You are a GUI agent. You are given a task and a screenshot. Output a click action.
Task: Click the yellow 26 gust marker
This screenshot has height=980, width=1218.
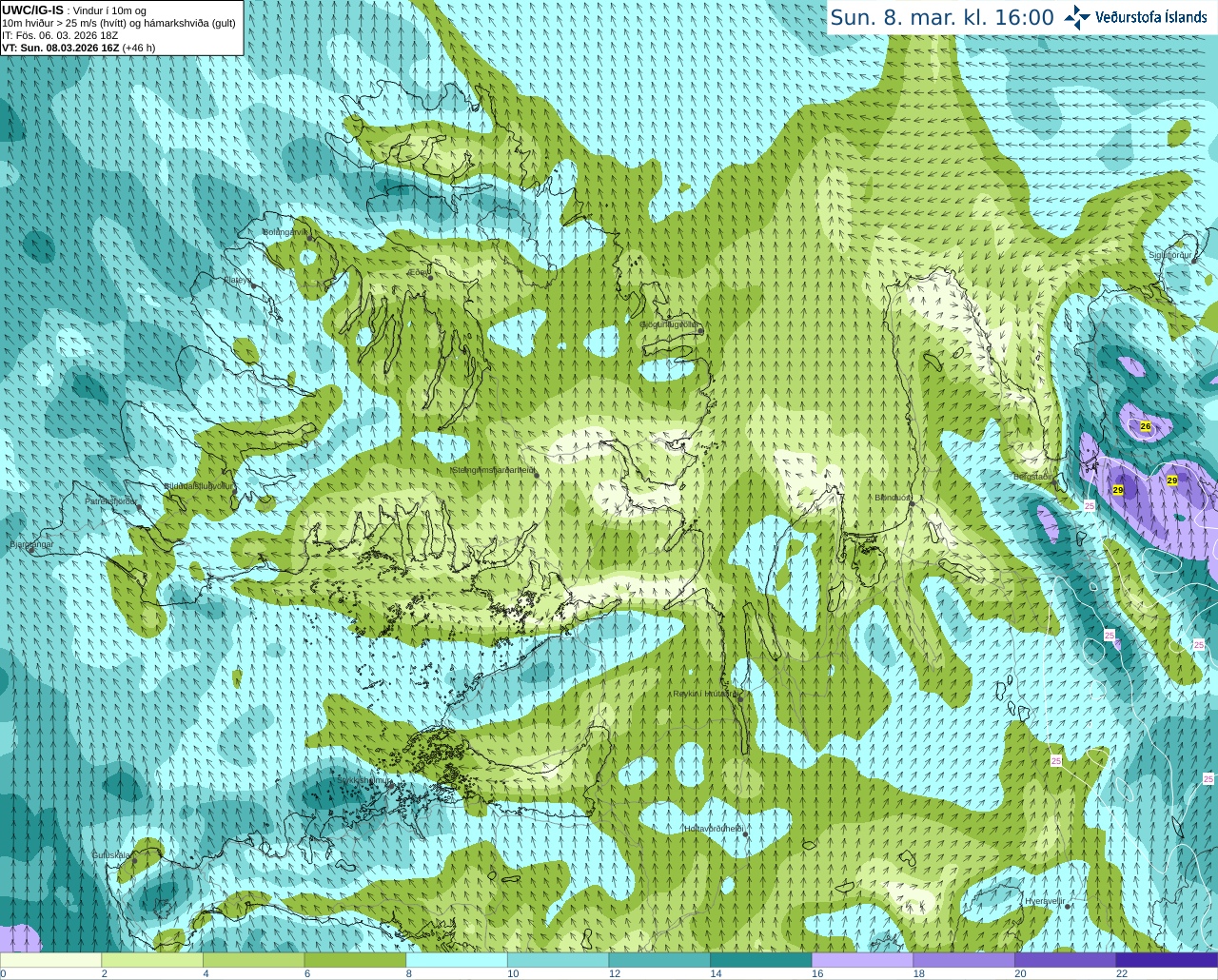1146,426
